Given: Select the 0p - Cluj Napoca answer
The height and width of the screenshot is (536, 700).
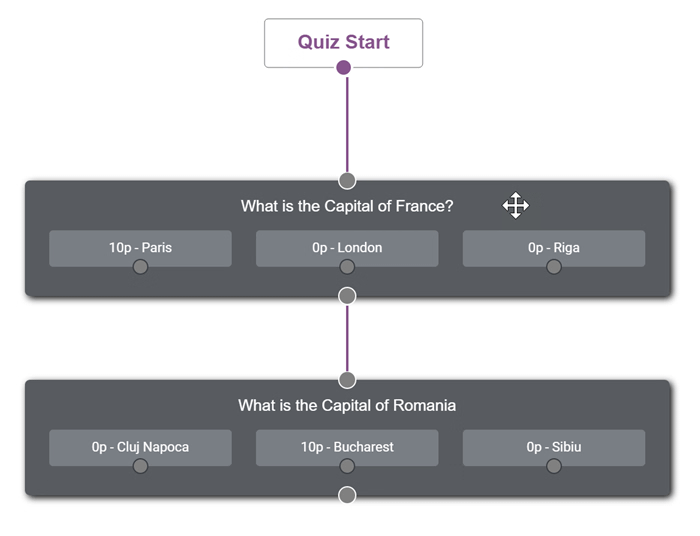Looking at the screenshot, I should point(140,446).
